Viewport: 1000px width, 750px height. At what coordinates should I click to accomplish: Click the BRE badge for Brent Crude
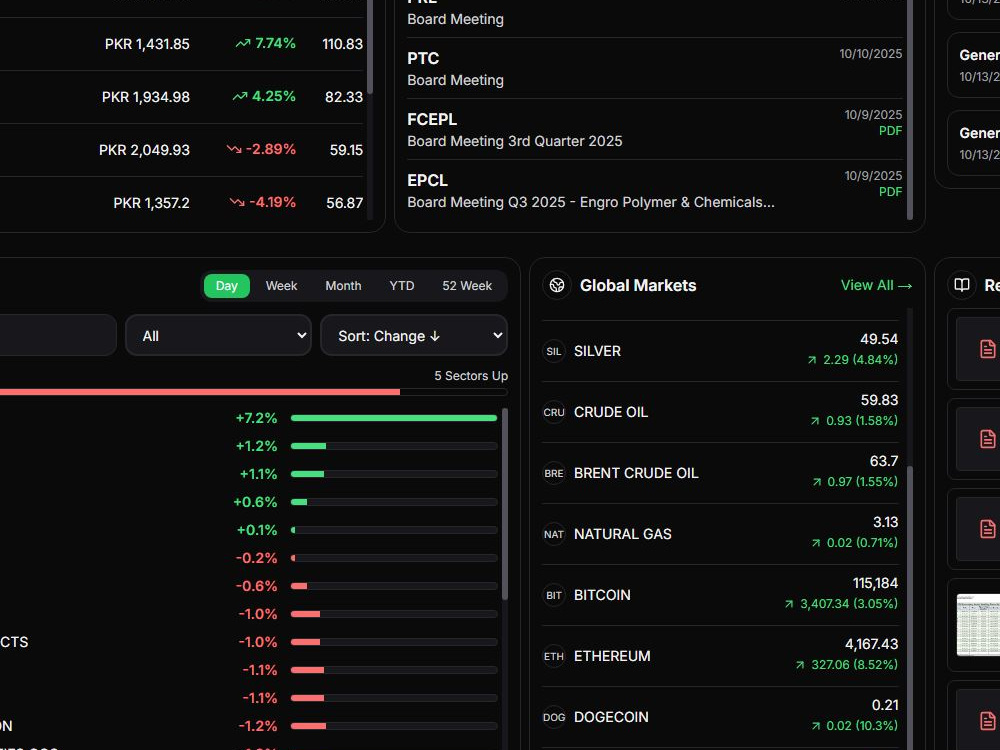554,473
